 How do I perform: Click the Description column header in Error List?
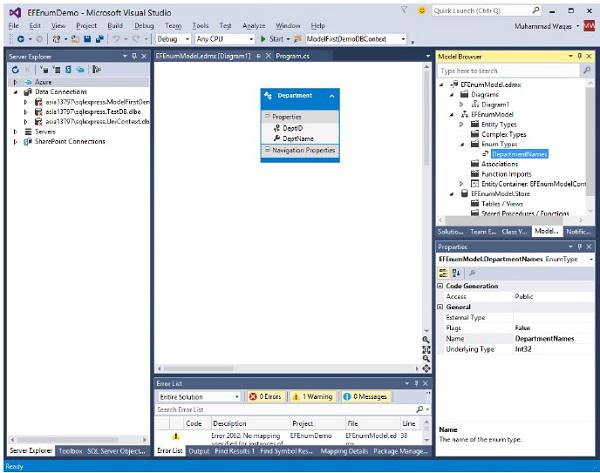click(230, 424)
